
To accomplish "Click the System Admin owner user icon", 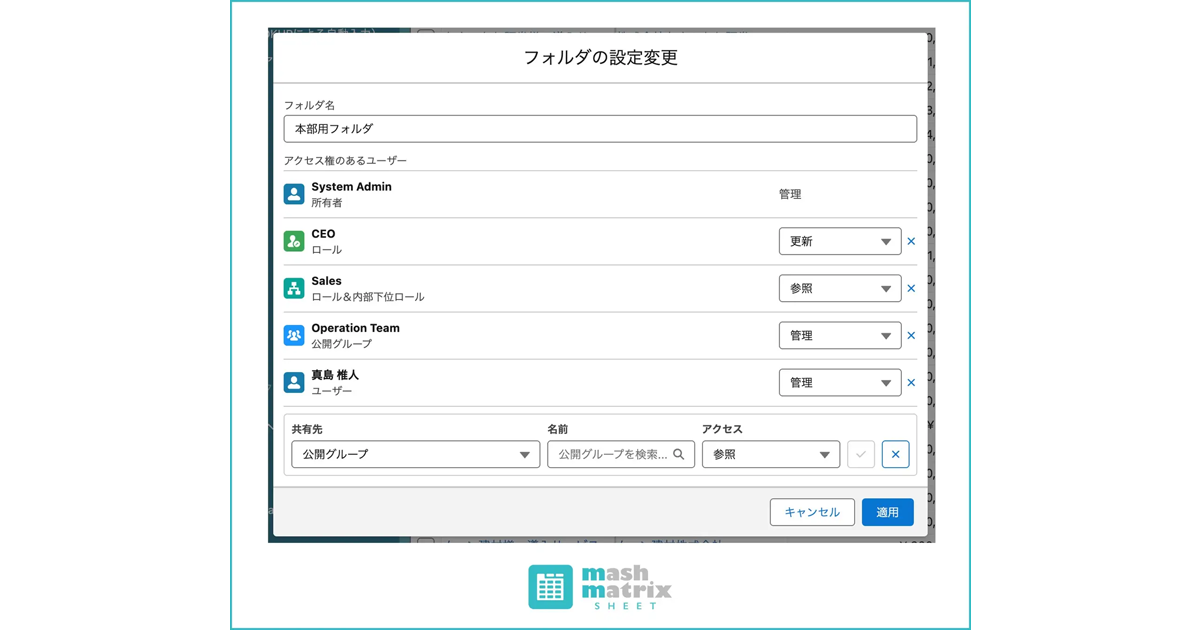I will (x=293, y=194).
